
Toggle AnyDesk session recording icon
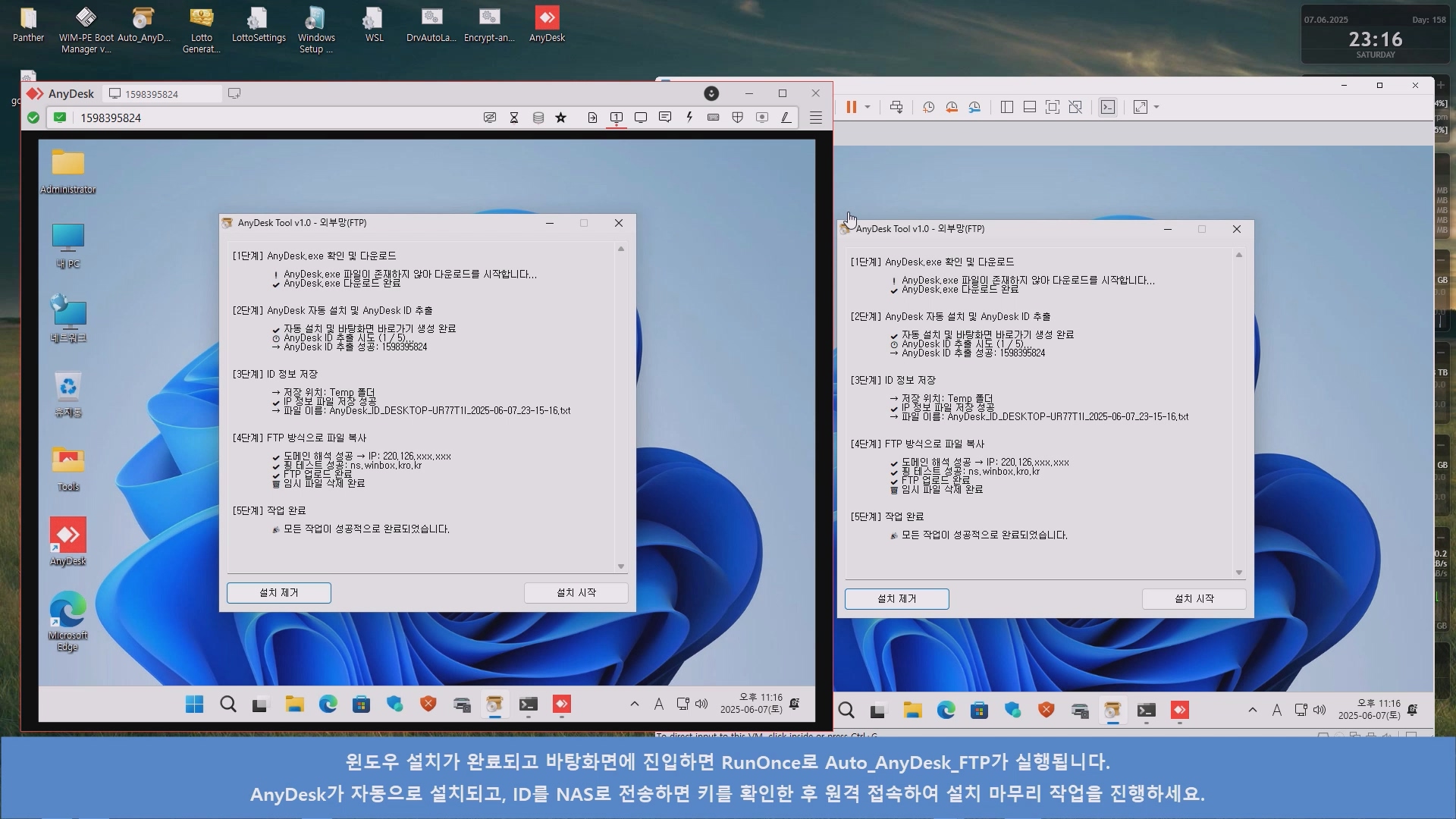tap(762, 118)
